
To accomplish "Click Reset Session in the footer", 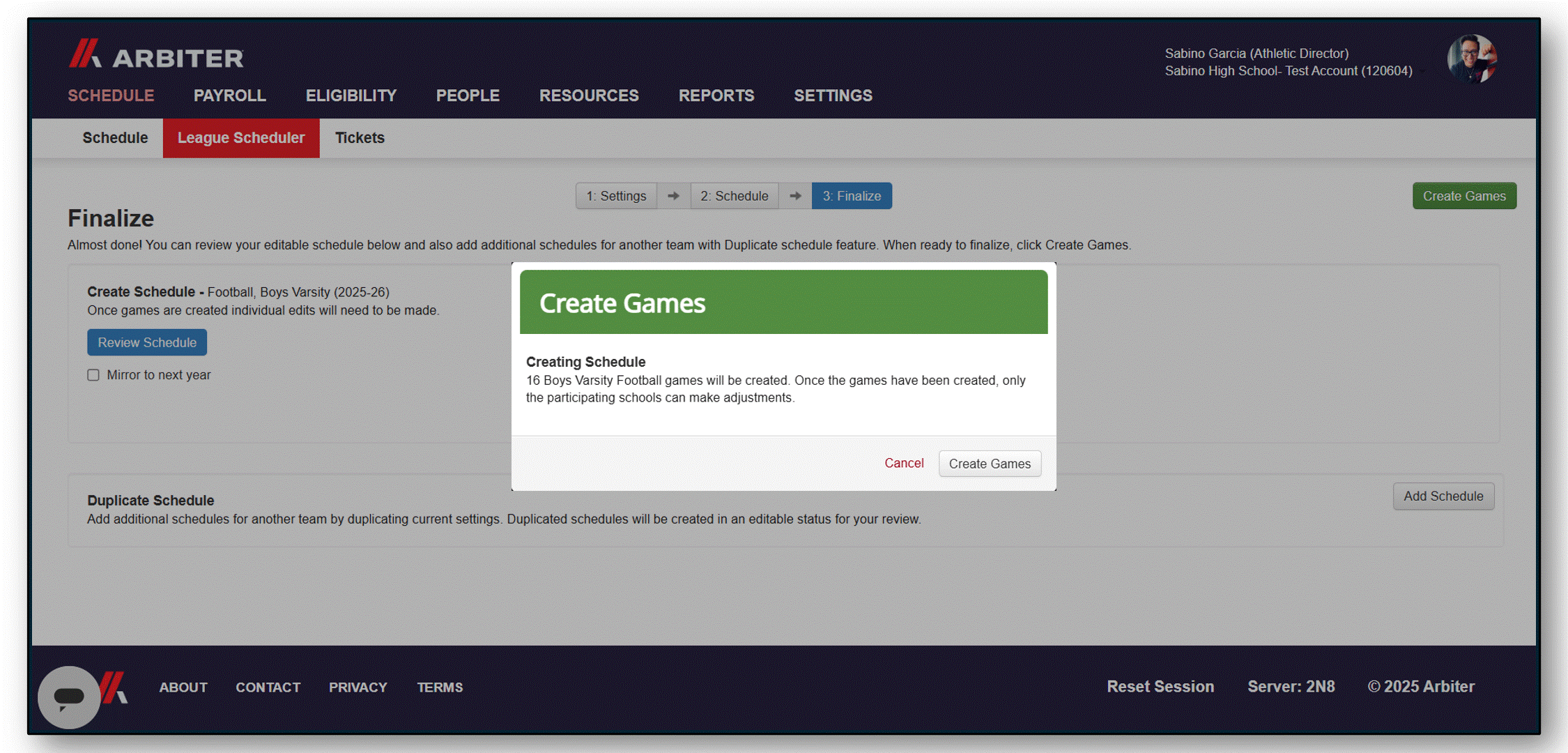I will (1160, 687).
